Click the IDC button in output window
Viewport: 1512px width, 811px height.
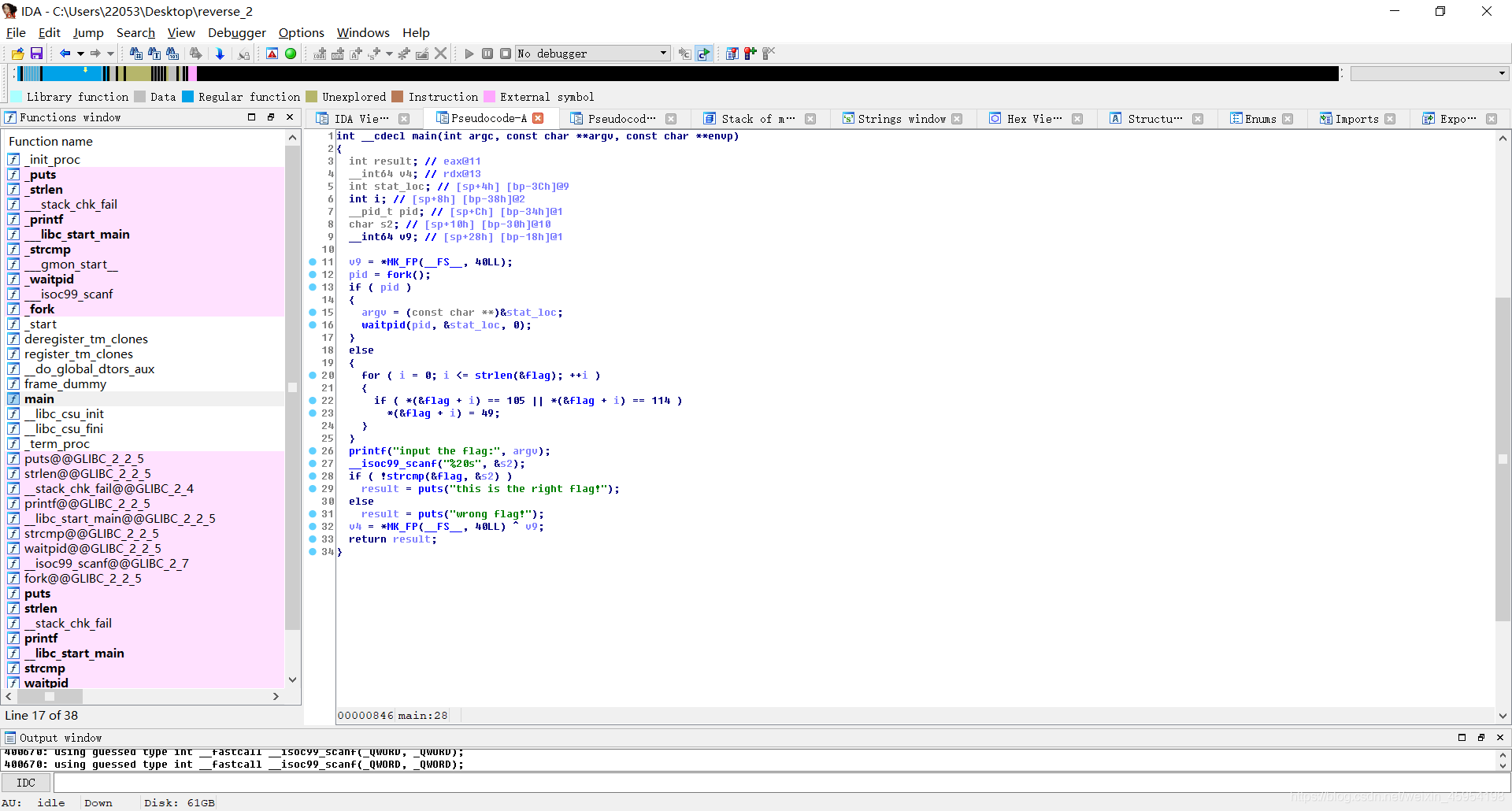pos(26,783)
